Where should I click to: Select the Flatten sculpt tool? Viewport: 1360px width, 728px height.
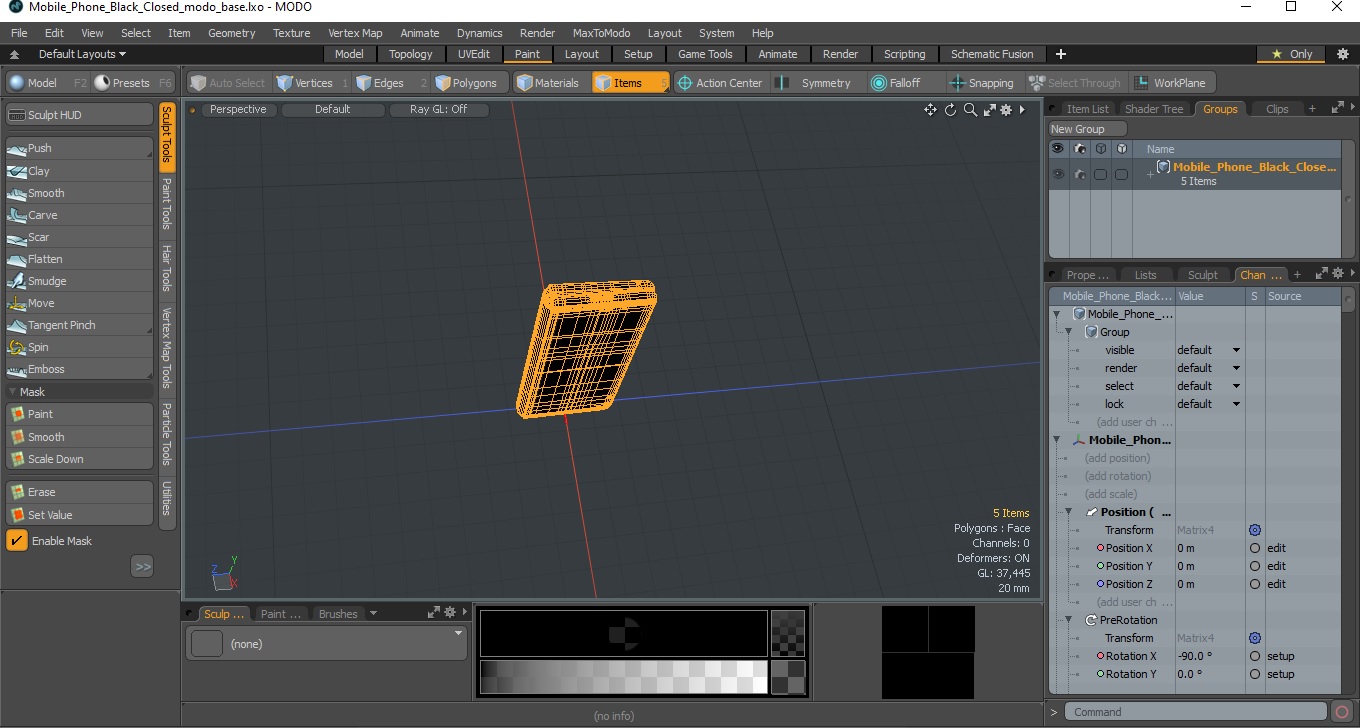[x=79, y=259]
